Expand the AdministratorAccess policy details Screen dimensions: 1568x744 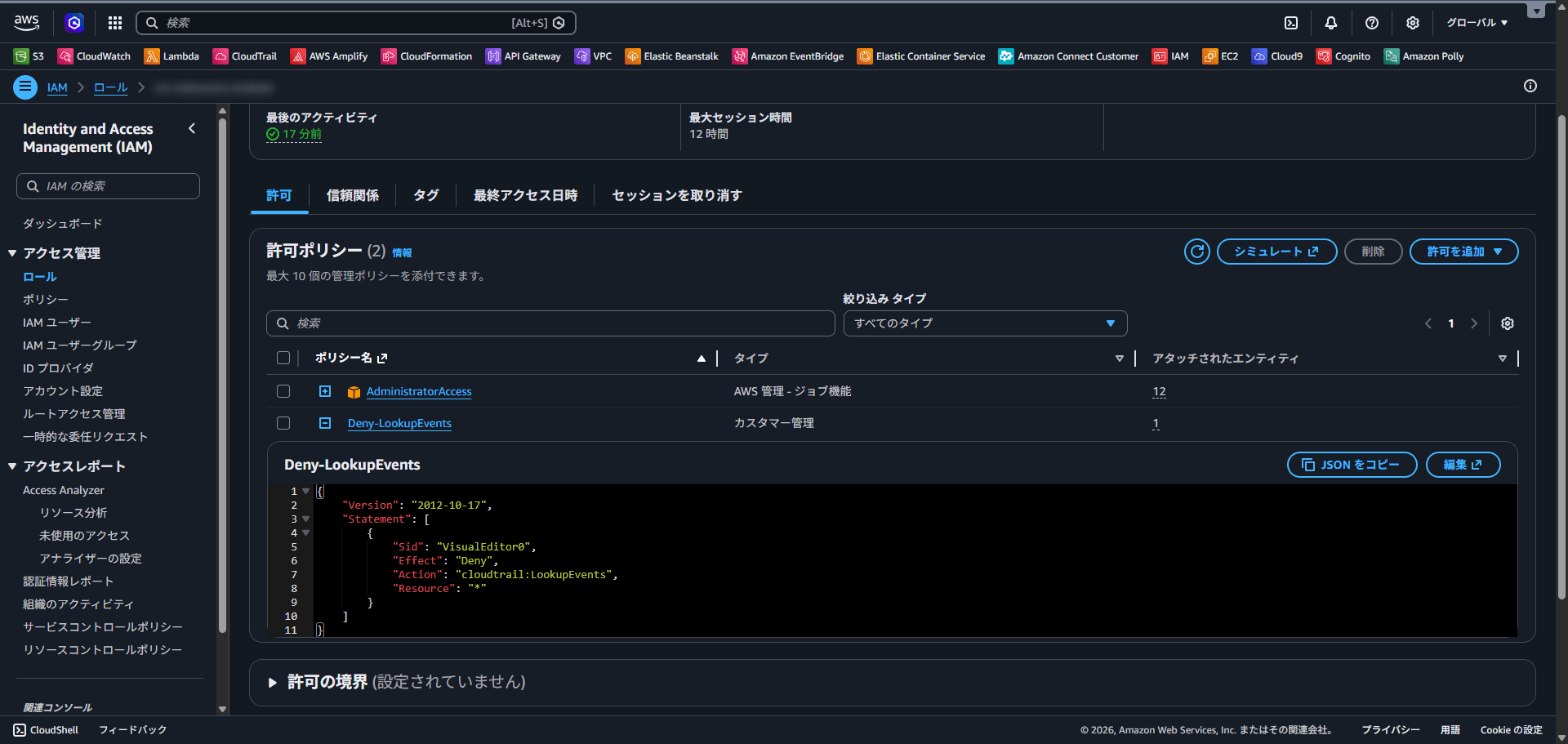pos(325,391)
